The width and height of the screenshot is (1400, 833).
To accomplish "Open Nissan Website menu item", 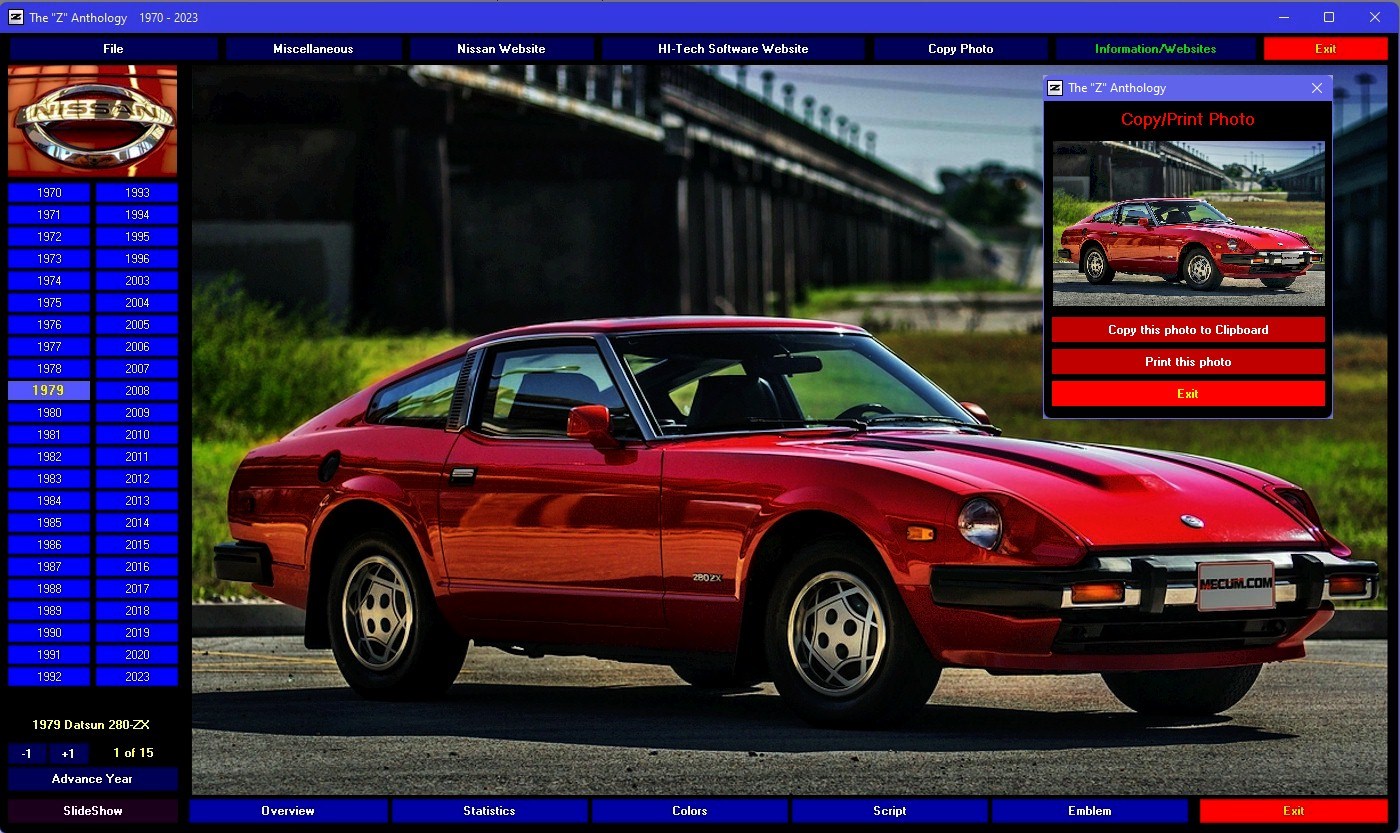I will click(x=501, y=49).
